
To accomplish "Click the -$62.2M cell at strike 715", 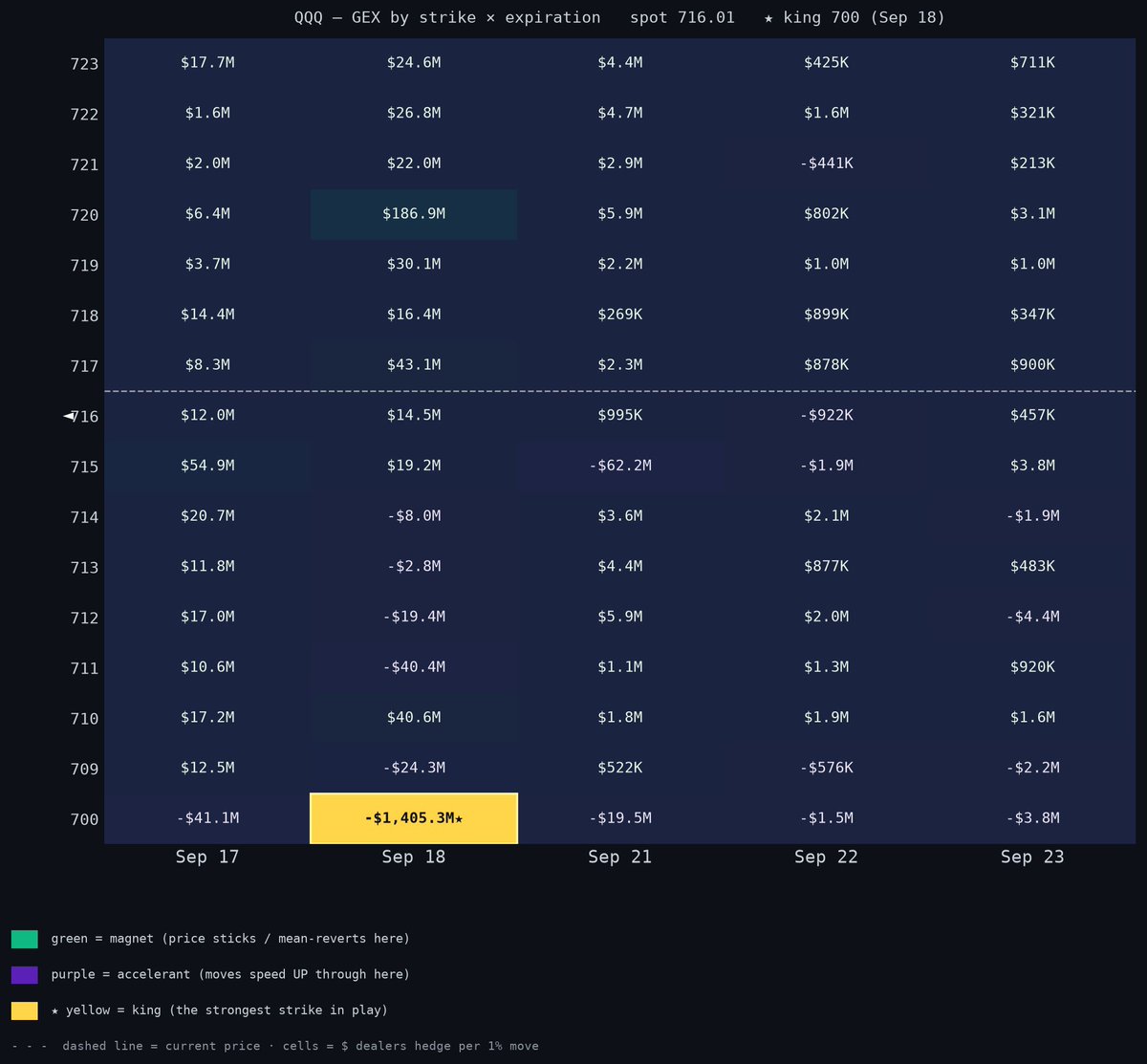I will coord(620,466).
